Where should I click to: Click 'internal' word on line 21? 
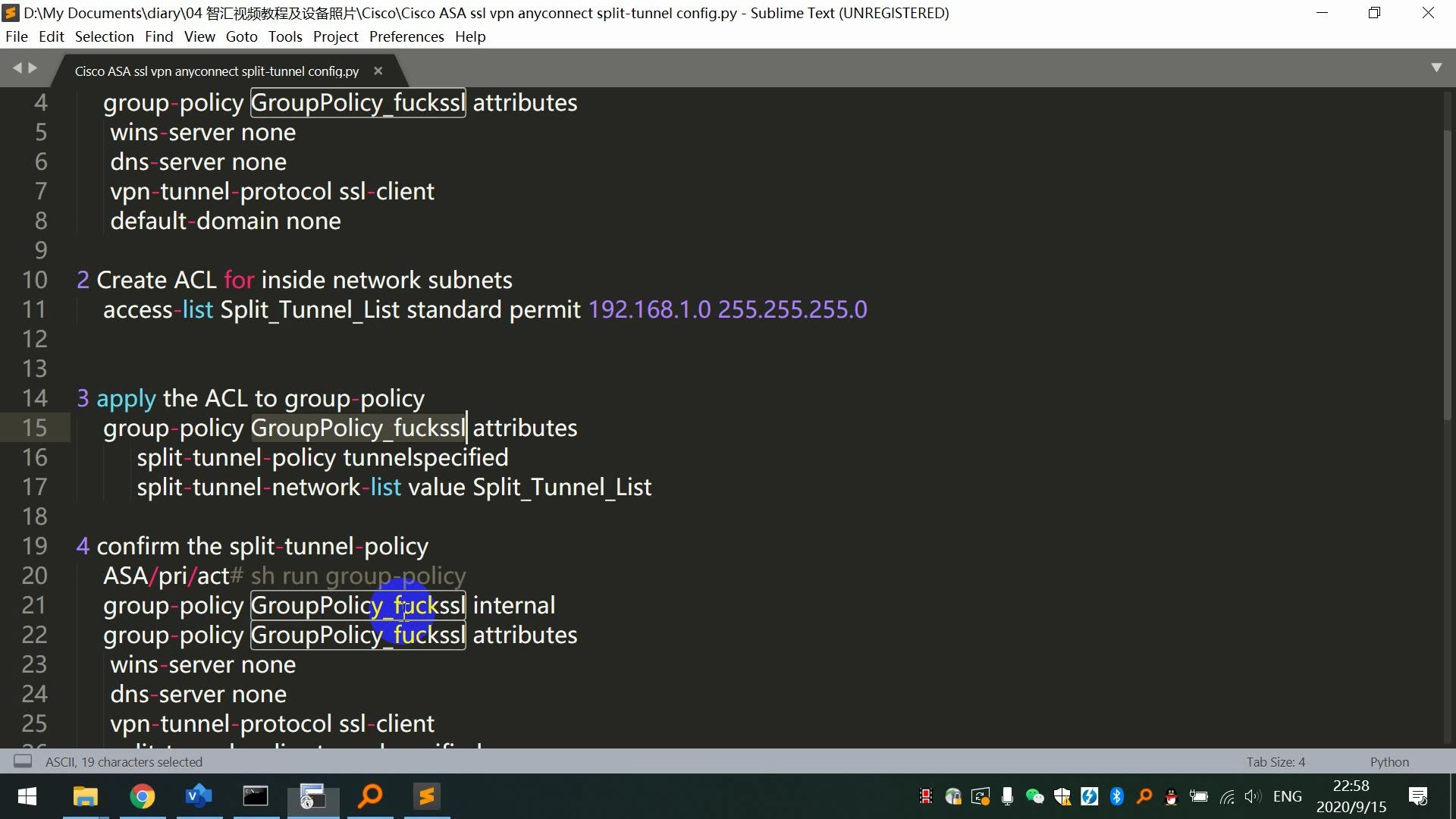tap(514, 605)
